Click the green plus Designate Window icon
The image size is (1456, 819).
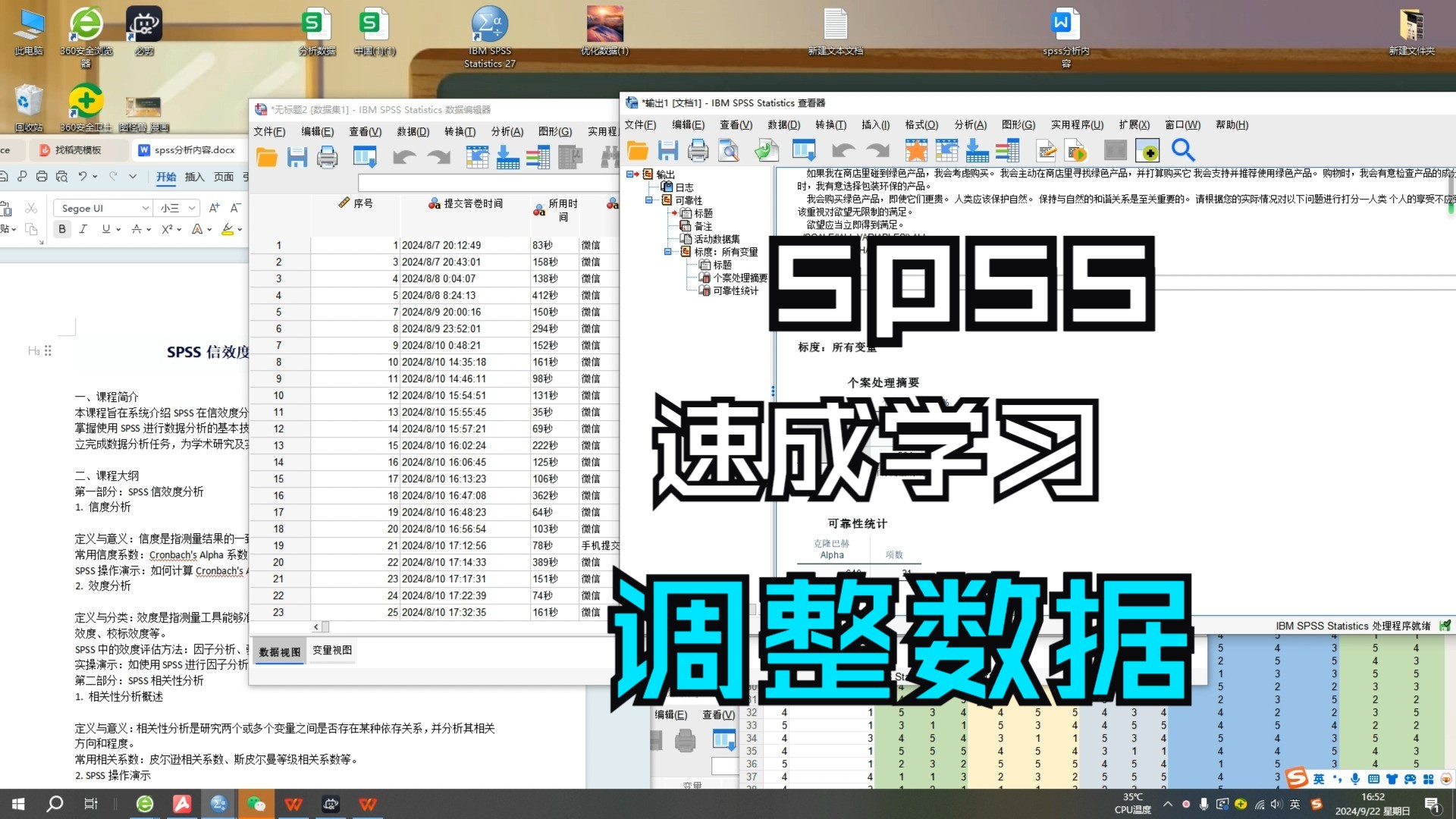[x=1147, y=151]
